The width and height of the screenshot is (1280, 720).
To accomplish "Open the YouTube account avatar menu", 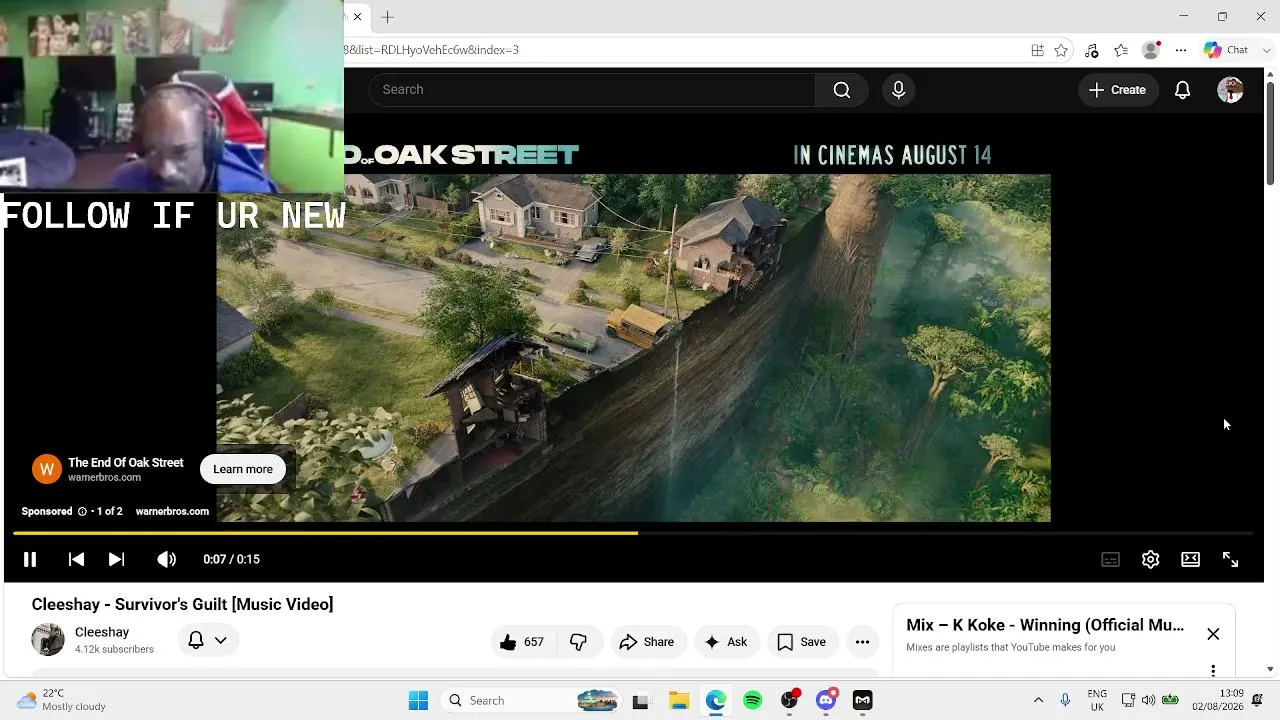I will tap(1230, 90).
